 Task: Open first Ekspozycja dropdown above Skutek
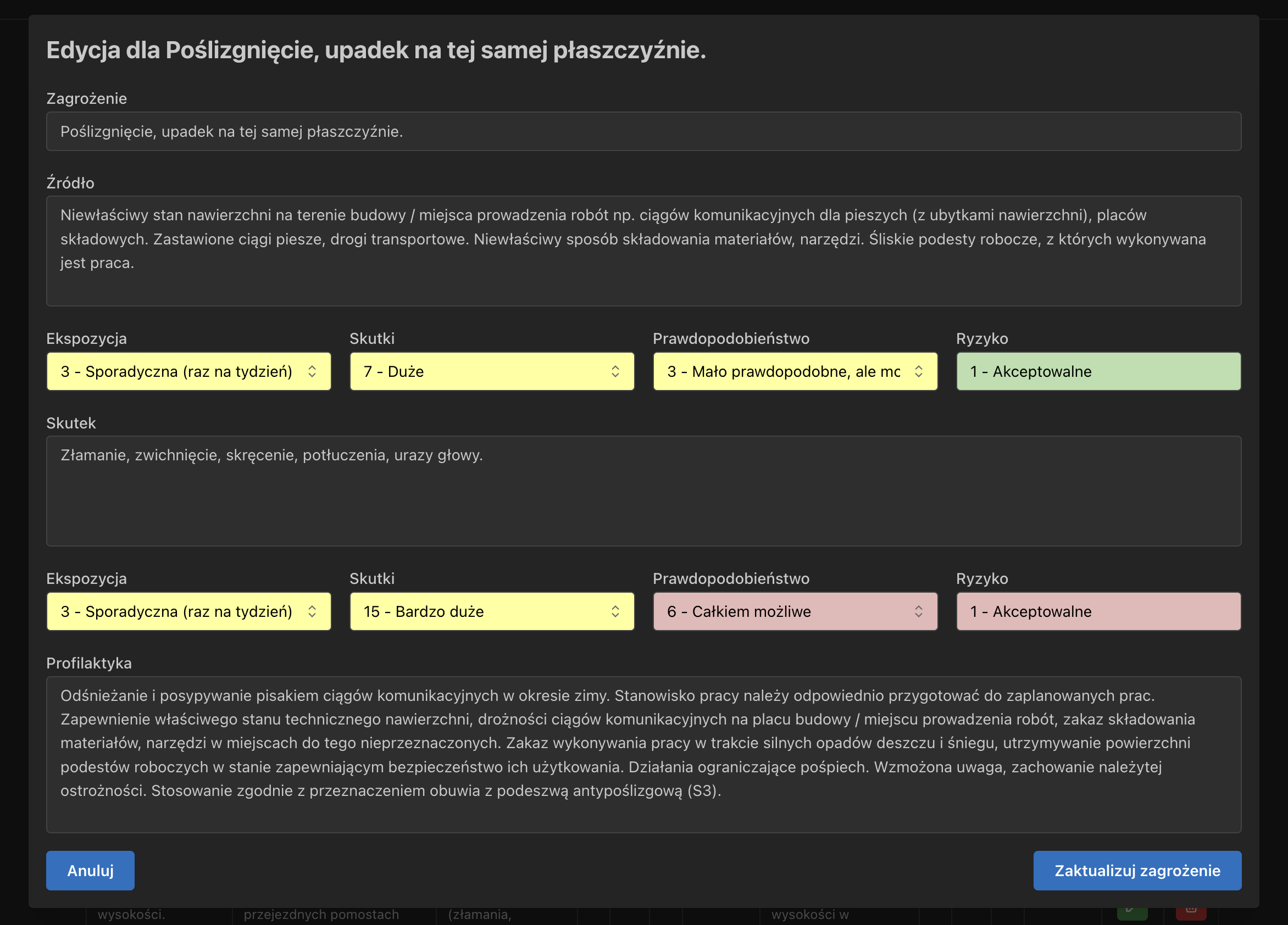188,371
